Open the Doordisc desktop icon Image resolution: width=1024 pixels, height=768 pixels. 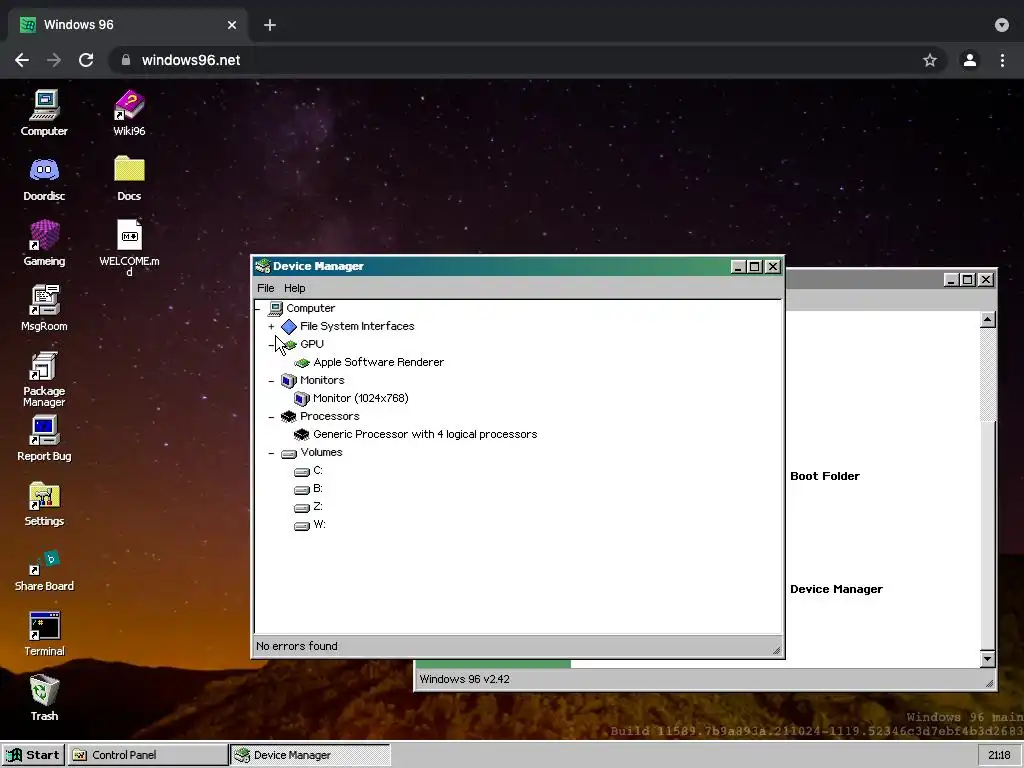click(x=44, y=178)
